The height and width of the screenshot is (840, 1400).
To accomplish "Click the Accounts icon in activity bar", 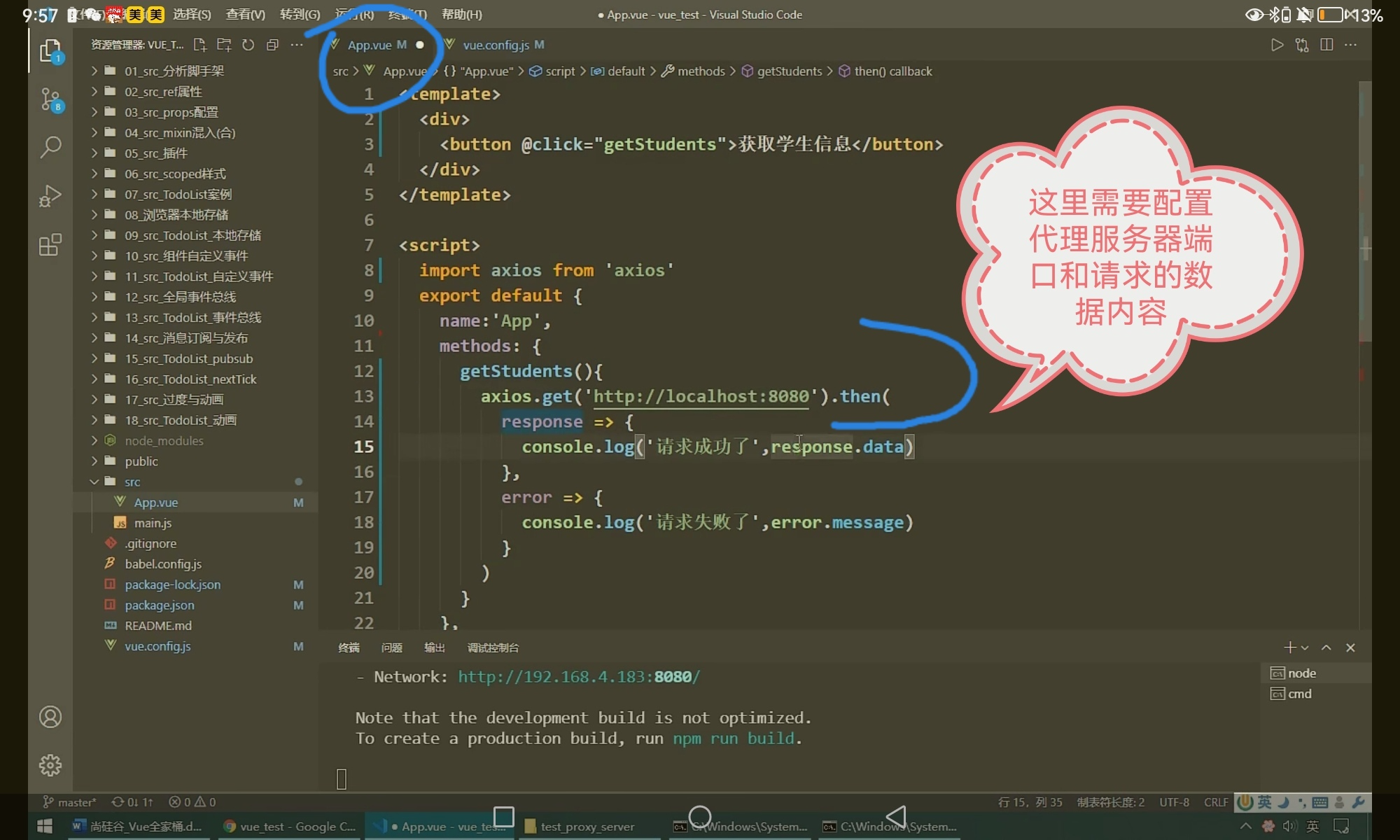I will [x=50, y=717].
